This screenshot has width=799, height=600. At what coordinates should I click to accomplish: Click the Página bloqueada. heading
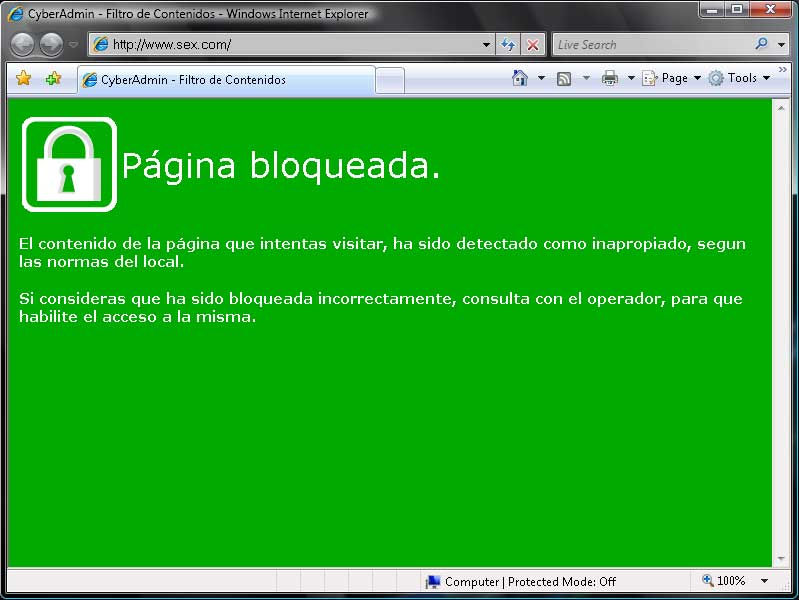tap(280, 166)
